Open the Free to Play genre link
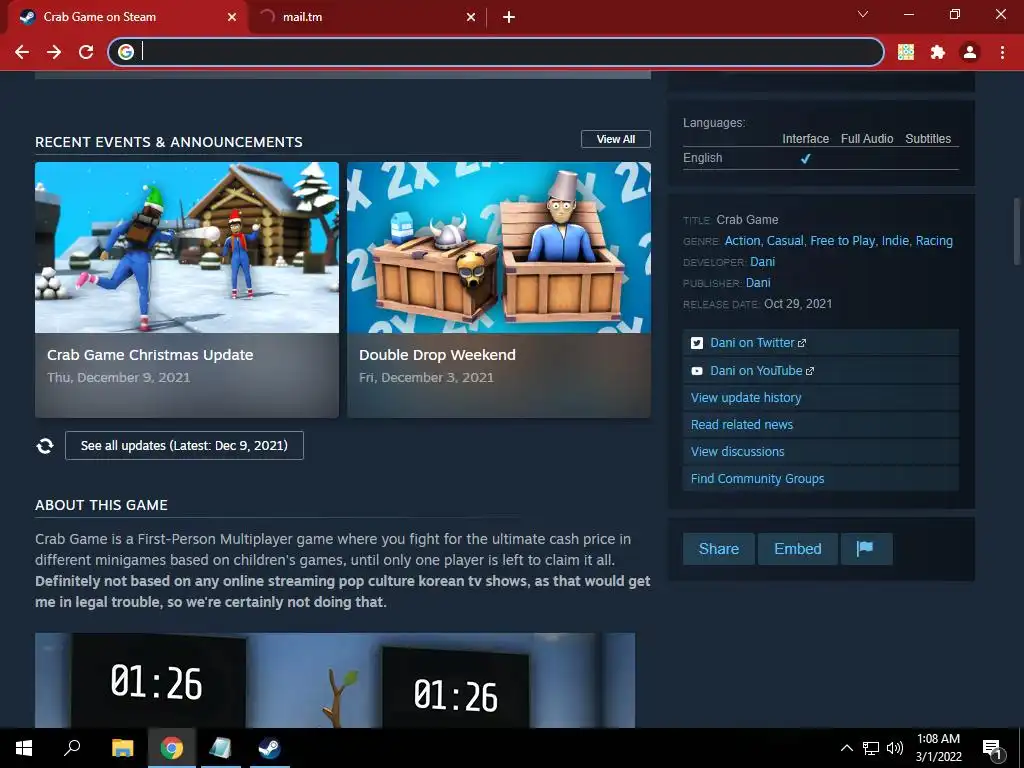This screenshot has height=768, width=1024. [x=842, y=241]
